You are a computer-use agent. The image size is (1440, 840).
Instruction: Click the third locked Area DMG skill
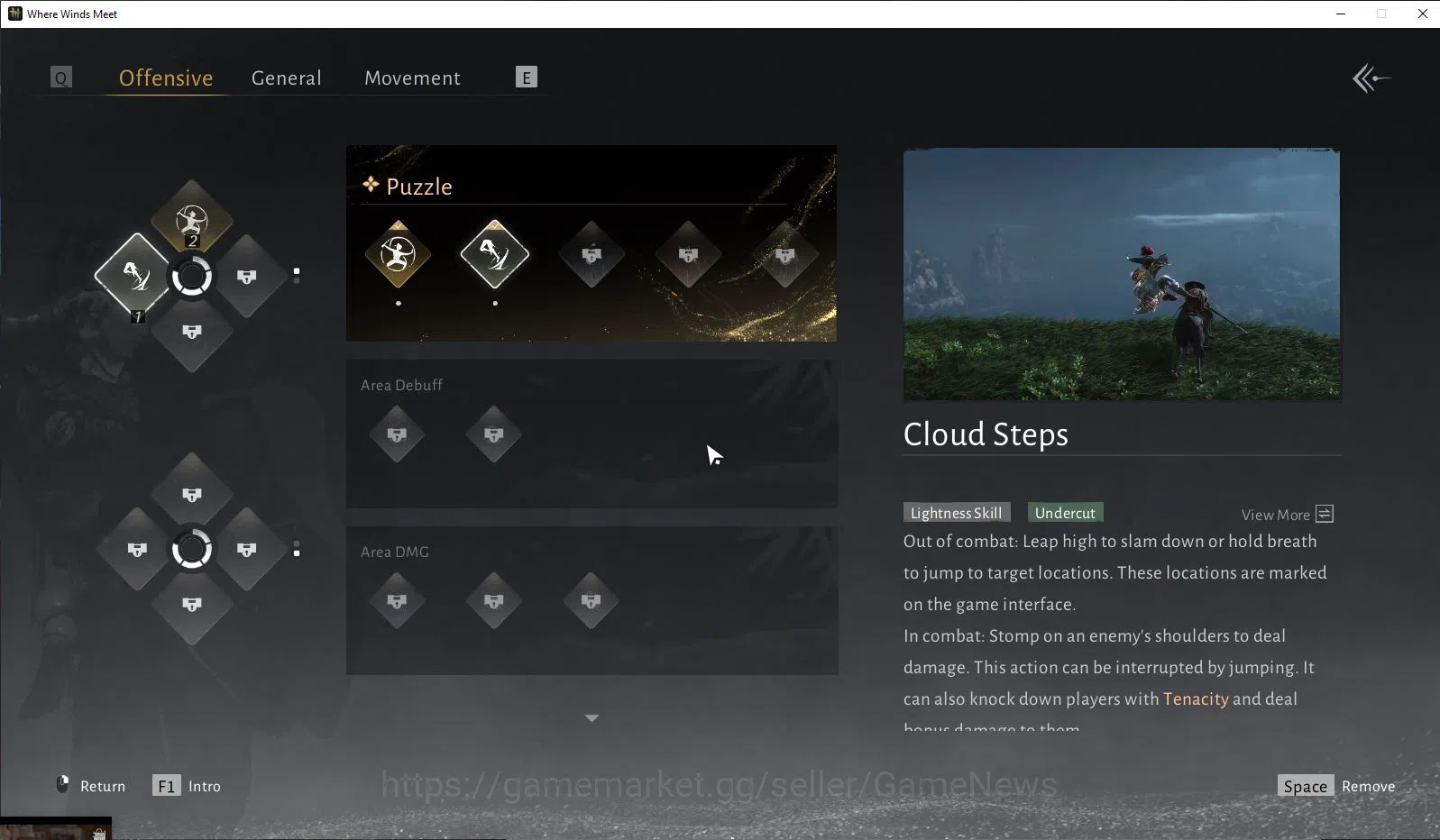pos(591,600)
